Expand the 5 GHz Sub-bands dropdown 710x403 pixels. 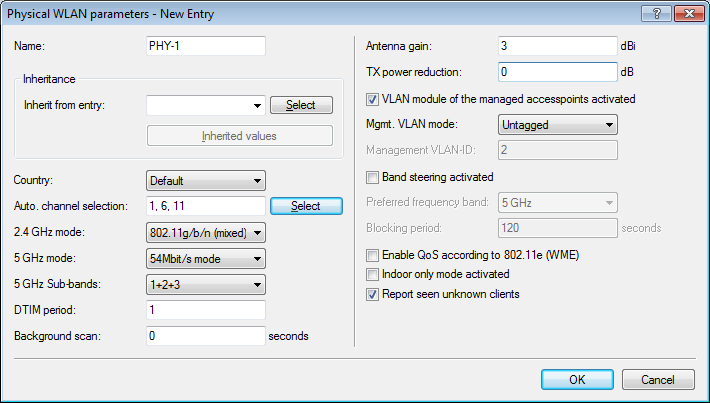205,285
